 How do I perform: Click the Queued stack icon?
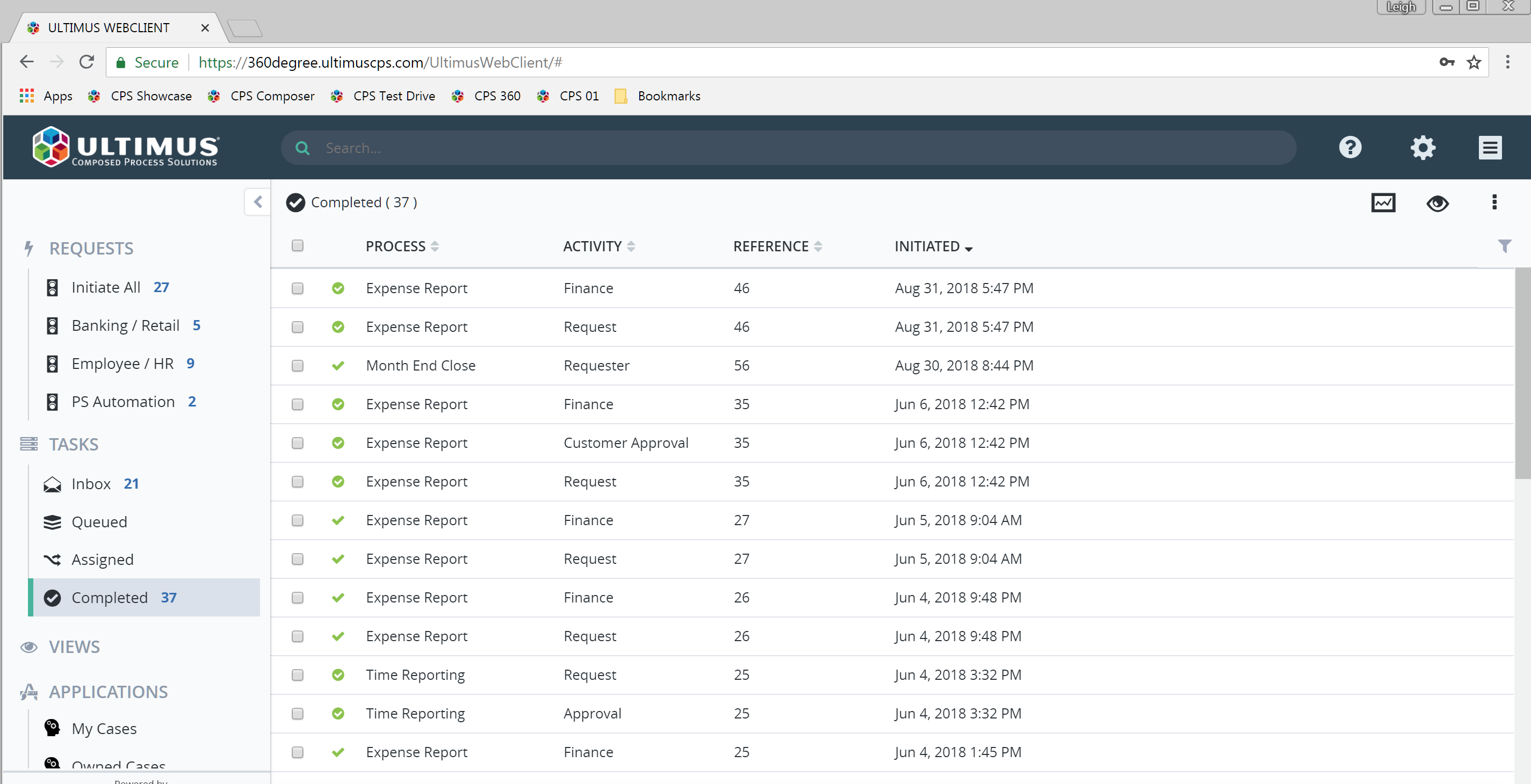point(52,522)
